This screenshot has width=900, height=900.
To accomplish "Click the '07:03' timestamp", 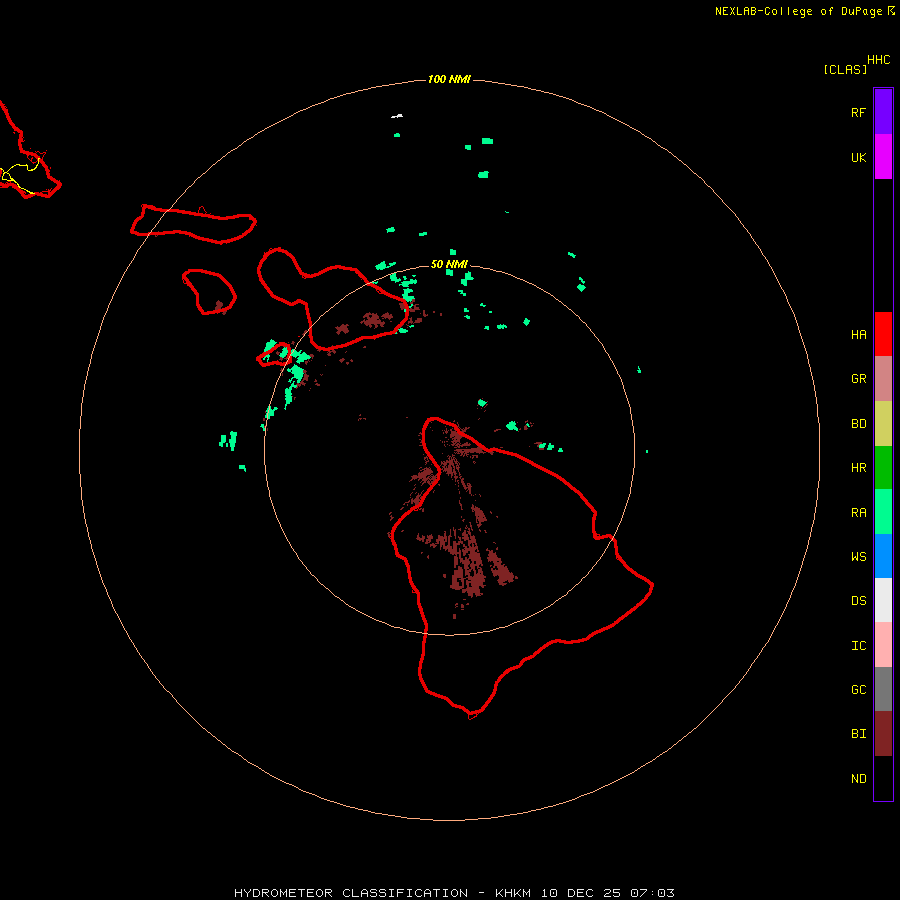I will point(652,893).
